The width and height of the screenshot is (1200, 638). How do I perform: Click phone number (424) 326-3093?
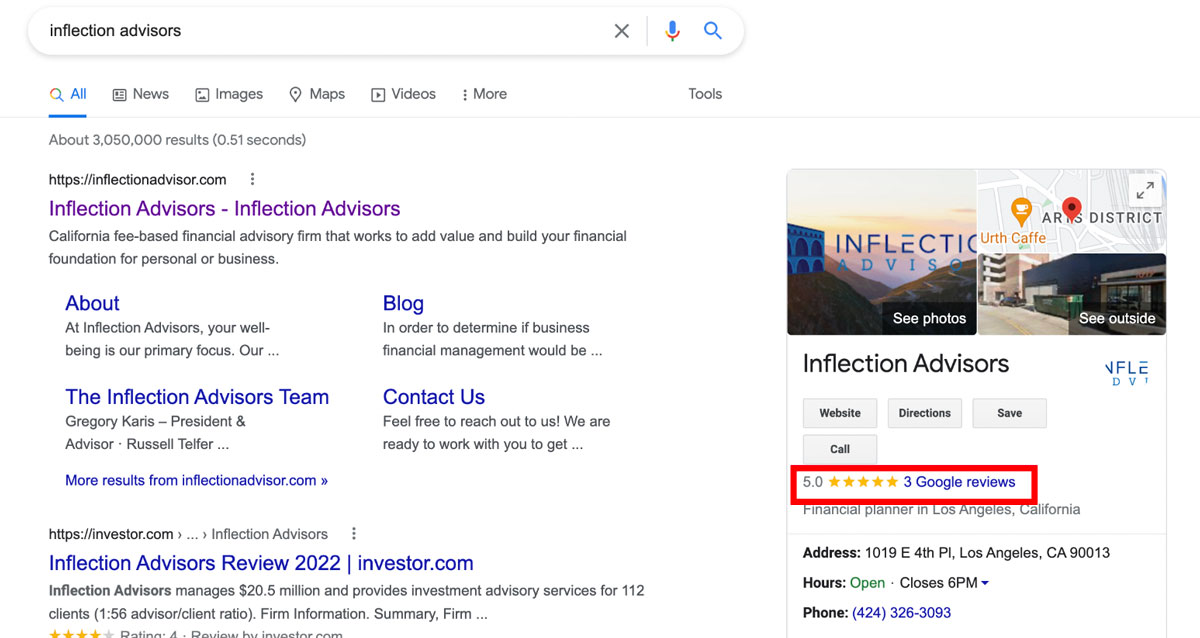[x=902, y=612]
